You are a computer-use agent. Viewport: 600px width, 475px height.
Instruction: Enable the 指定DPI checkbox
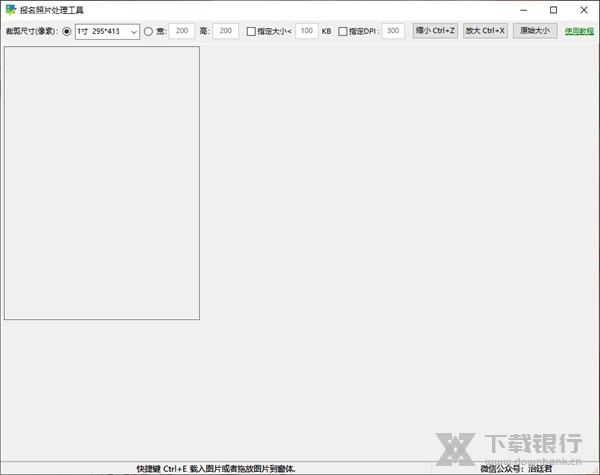tap(343, 31)
